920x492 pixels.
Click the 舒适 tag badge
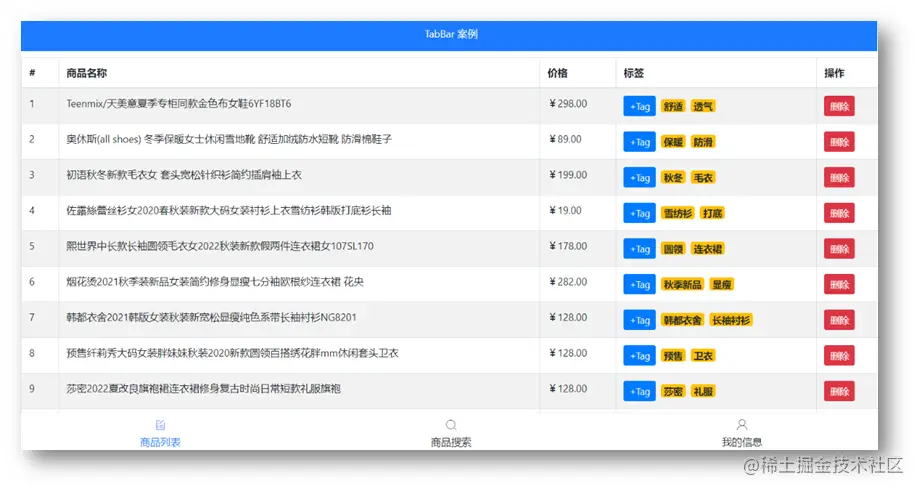pos(673,106)
